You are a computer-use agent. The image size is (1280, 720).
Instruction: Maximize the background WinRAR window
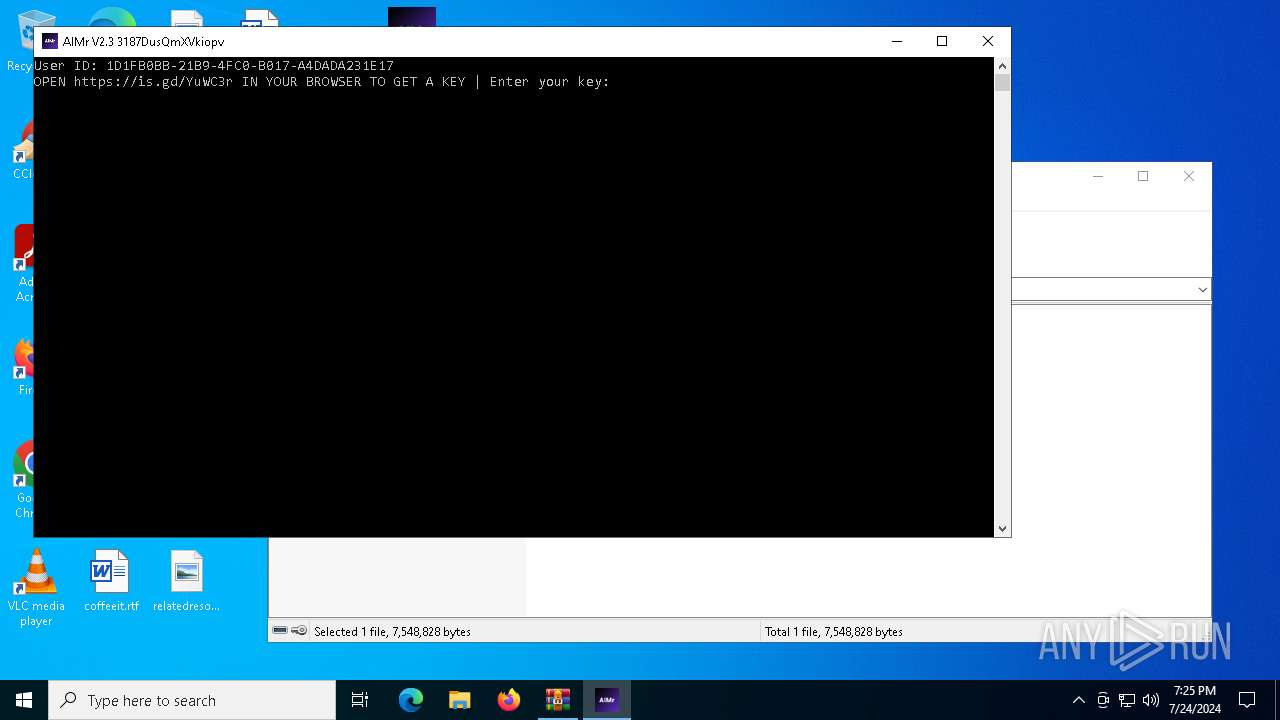1143,176
